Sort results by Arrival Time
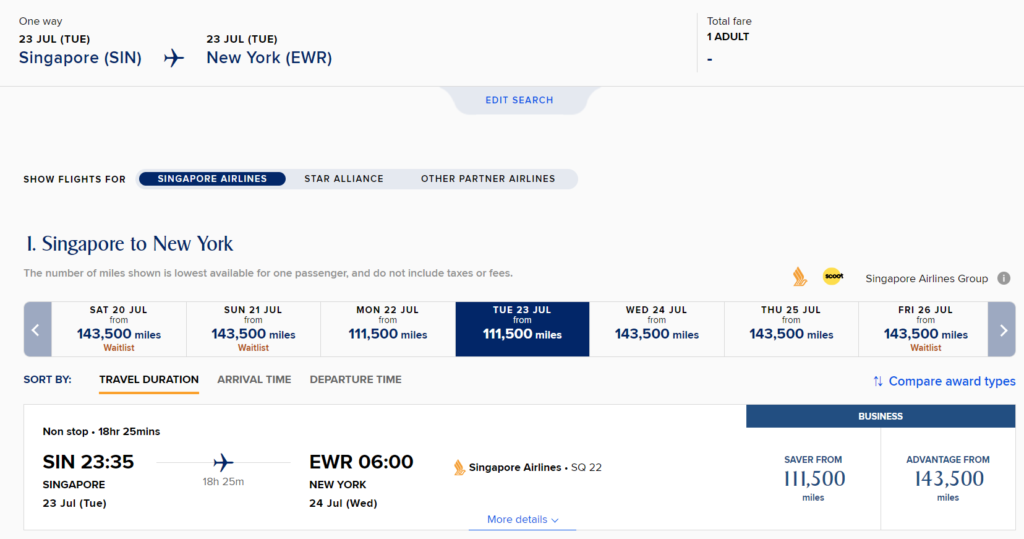1024x539 pixels. (x=254, y=380)
